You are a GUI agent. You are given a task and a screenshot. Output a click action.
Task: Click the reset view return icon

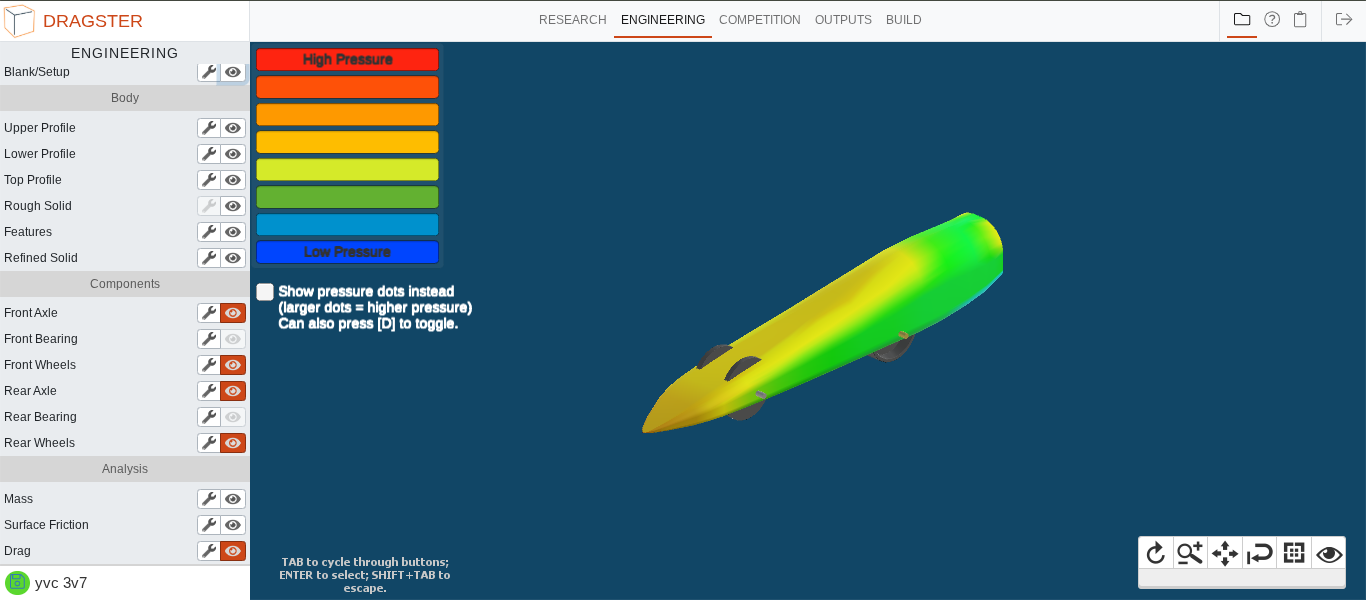click(1260, 553)
